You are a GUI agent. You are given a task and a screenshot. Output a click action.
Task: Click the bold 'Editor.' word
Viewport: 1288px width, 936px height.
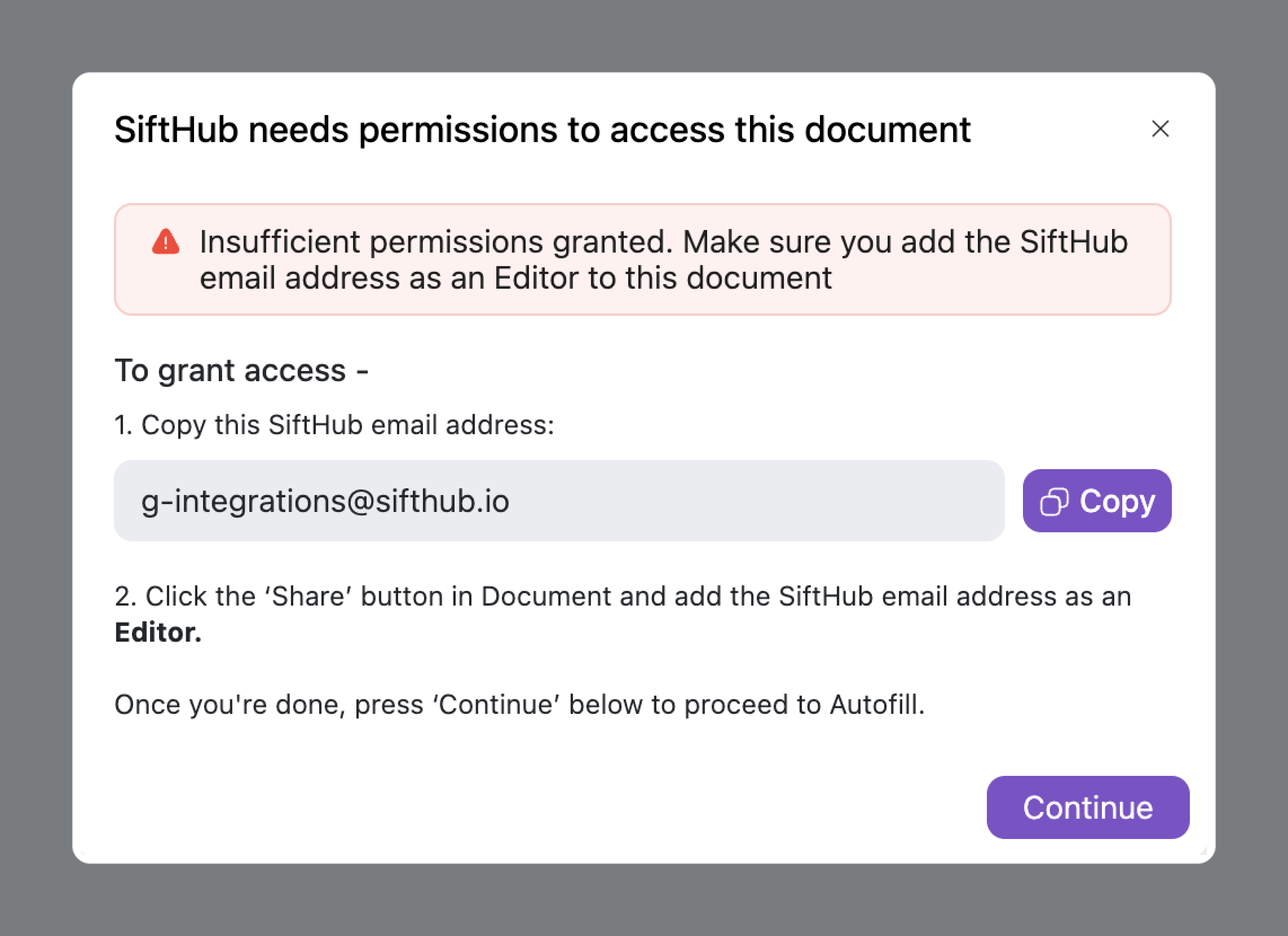coord(158,633)
